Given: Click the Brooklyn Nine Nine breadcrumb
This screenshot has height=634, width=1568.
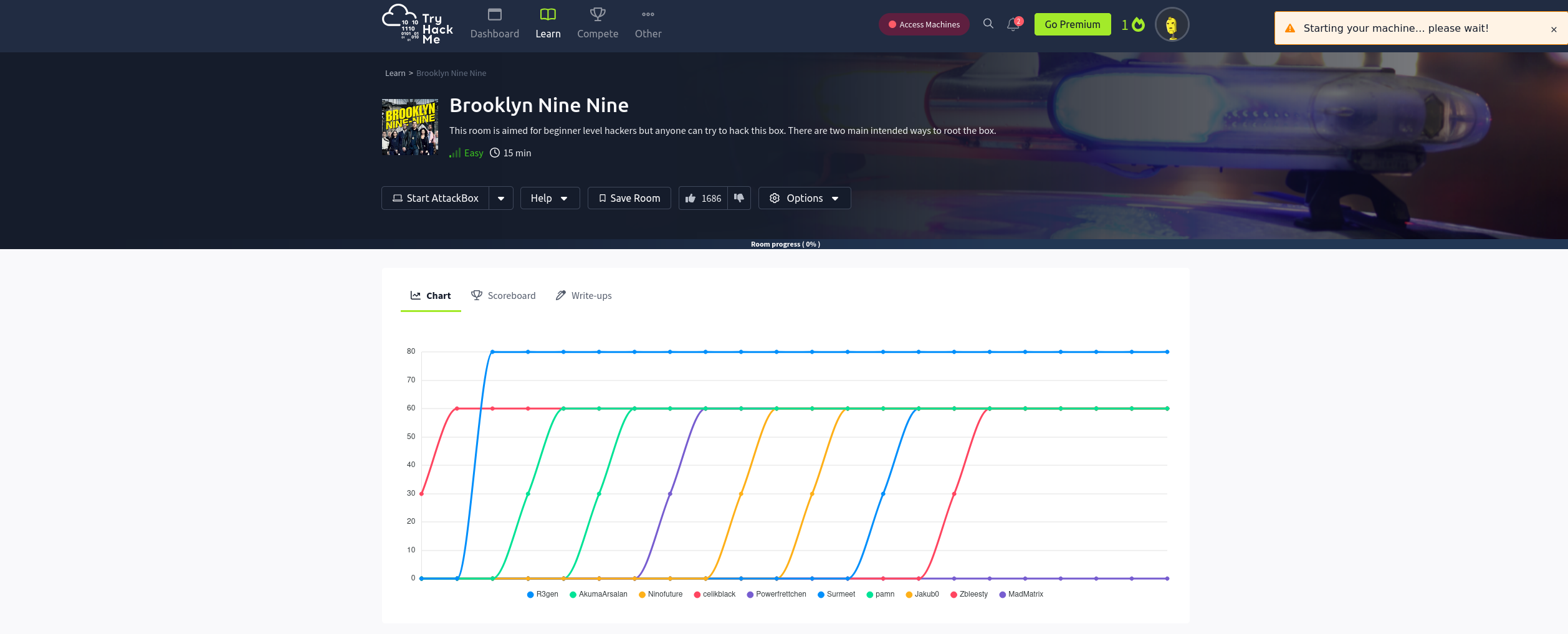Looking at the screenshot, I should point(451,73).
